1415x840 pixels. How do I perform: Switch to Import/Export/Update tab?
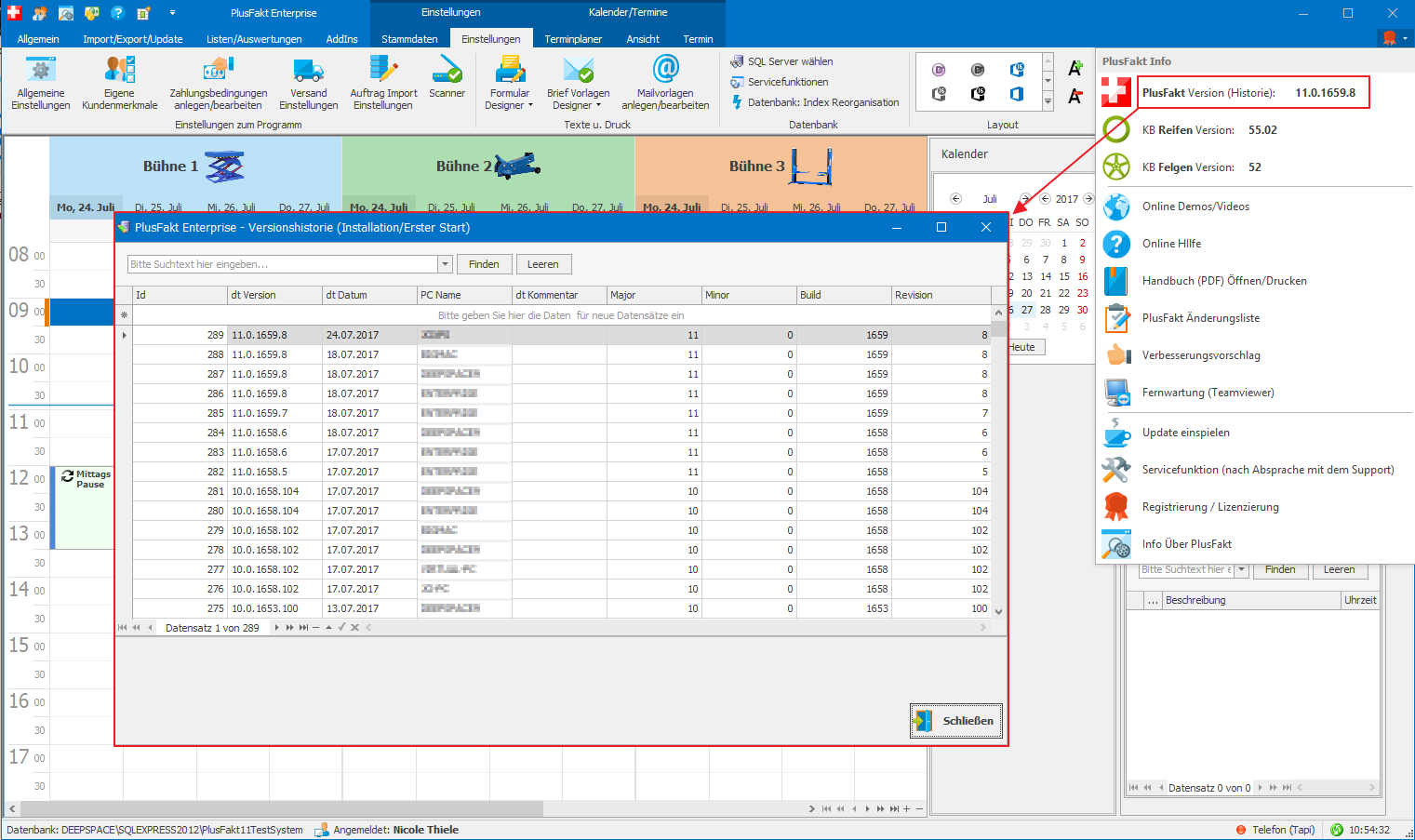[133, 39]
